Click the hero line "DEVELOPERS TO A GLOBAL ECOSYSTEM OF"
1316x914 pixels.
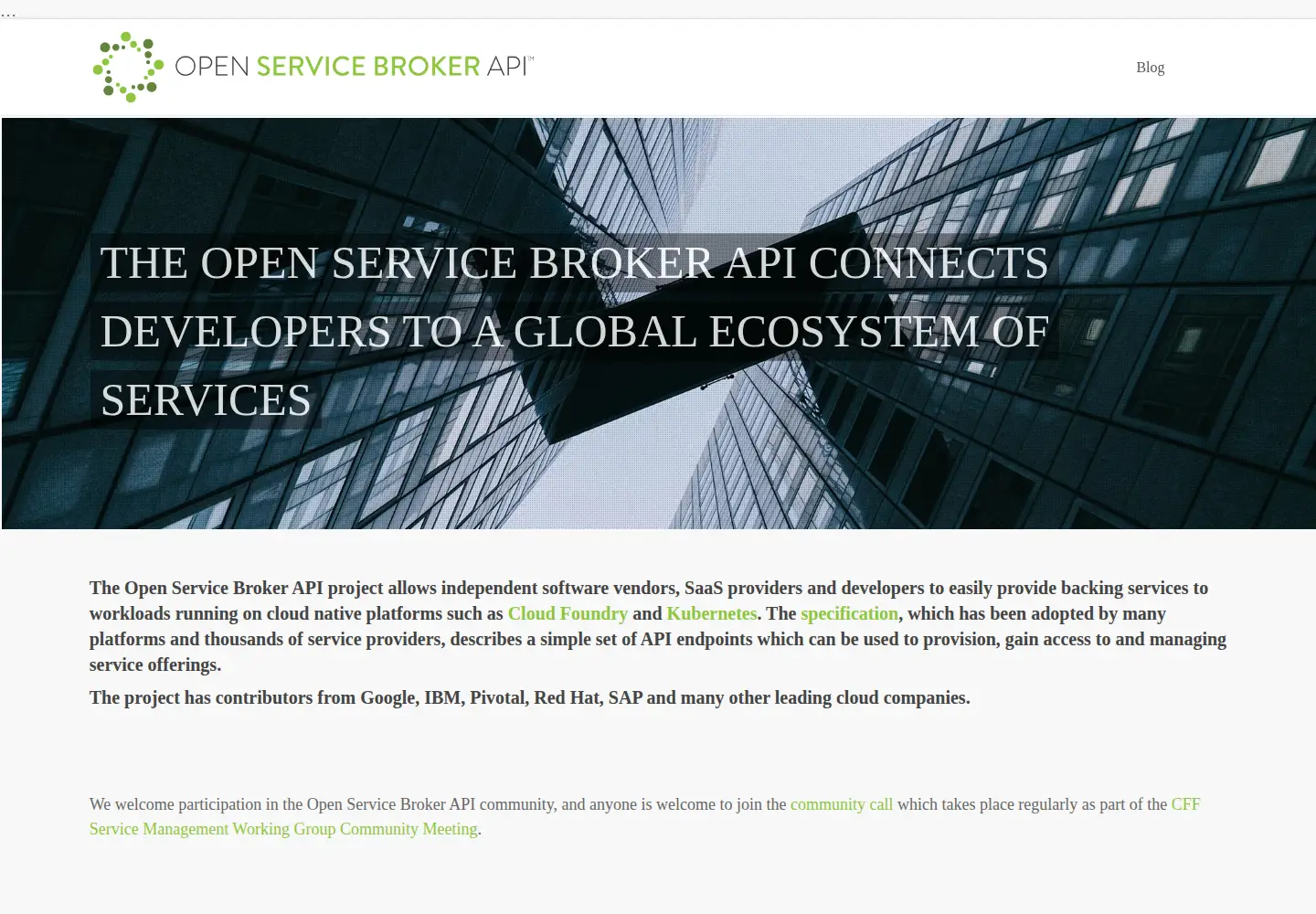[x=574, y=332]
